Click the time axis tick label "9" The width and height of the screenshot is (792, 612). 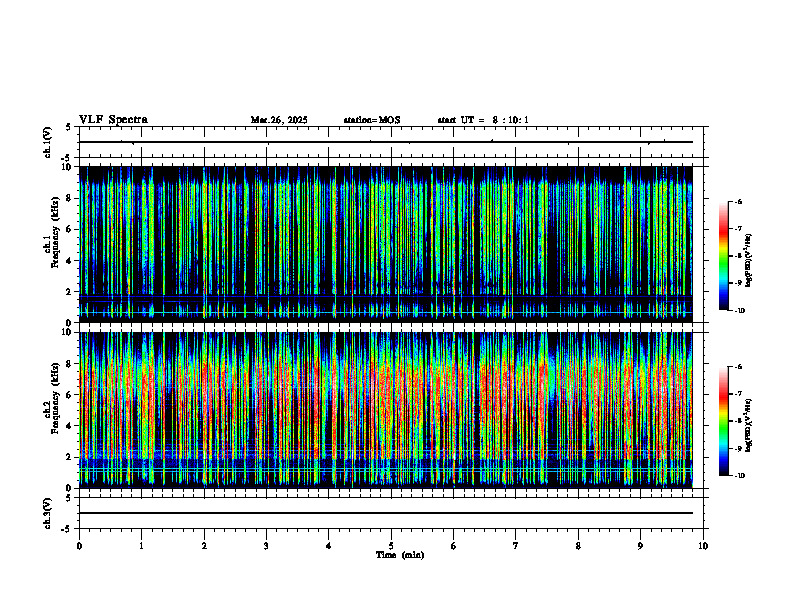[x=640, y=546]
